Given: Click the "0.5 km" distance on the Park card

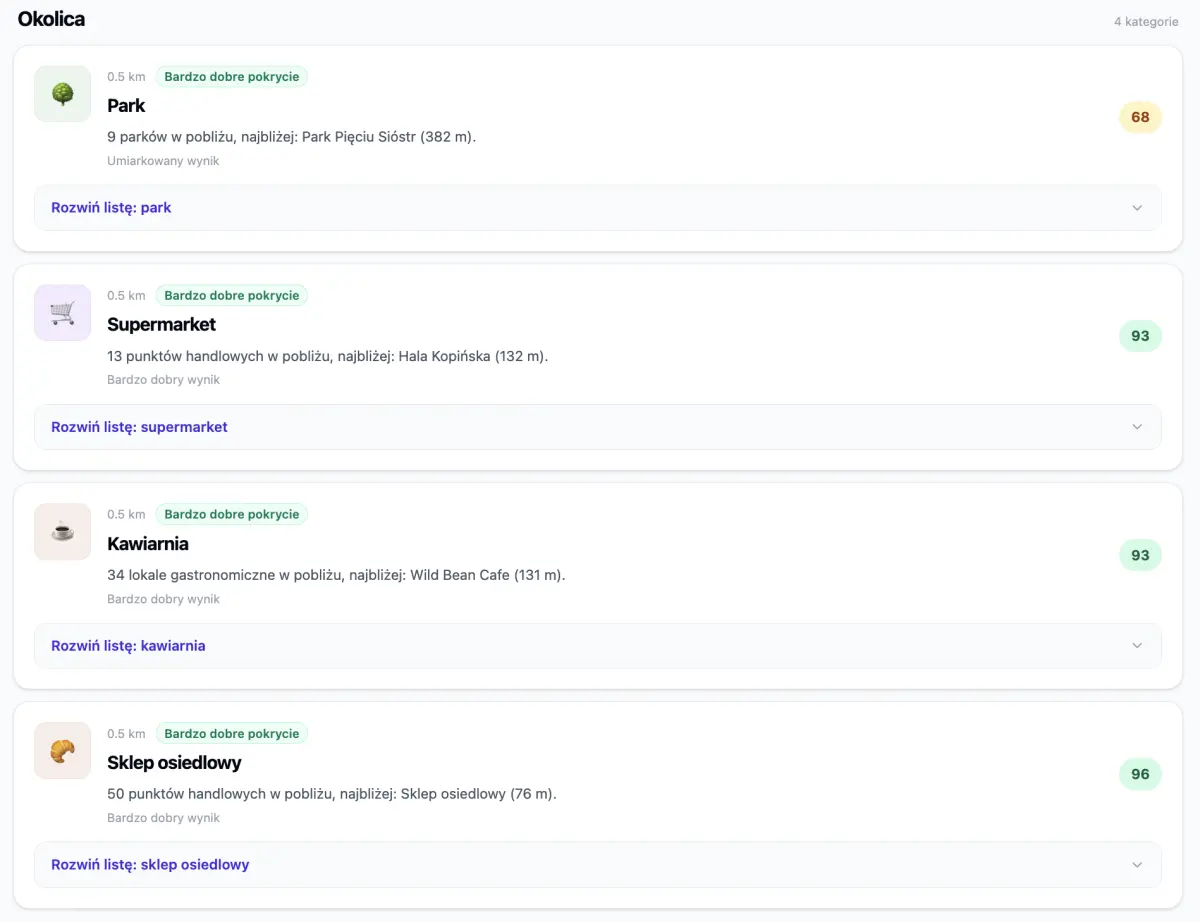Looking at the screenshot, I should (126, 77).
